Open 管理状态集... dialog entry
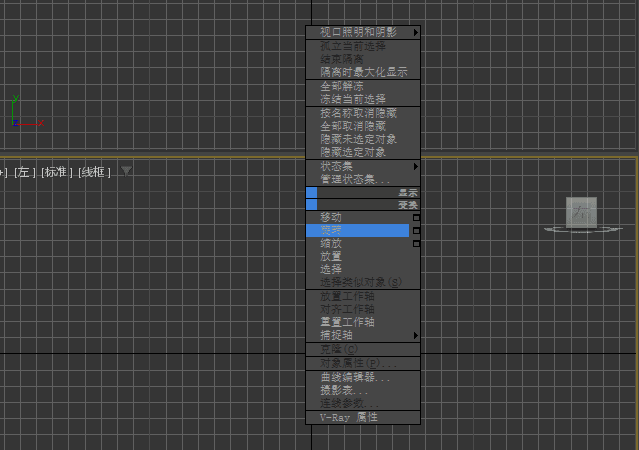Viewport: 639px width, 450px height. coord(363,179)
